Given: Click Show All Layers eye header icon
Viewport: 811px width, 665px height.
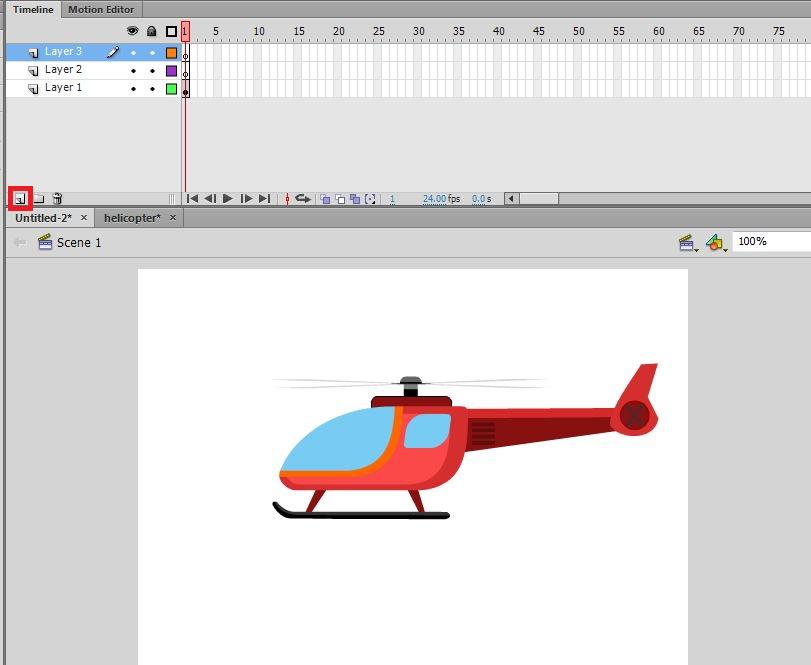Looking at the screenshot, I should pyautogui.click(x=133, y=31).
